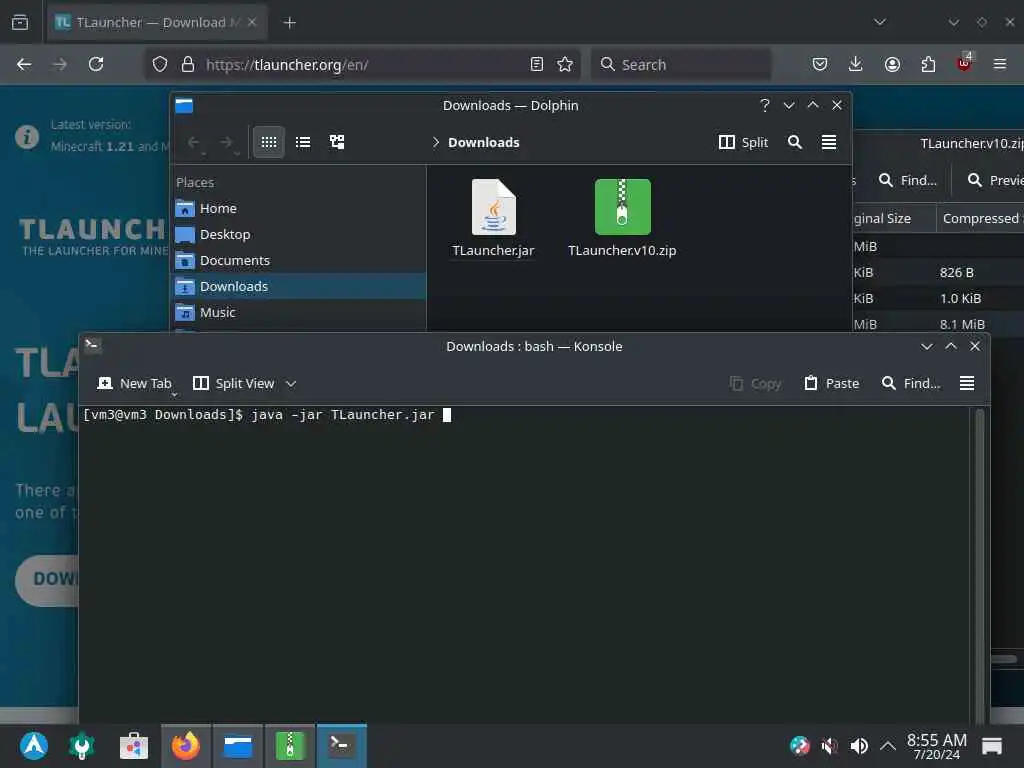
Task: Click show desktop button in taskbar
Action: 991,745
